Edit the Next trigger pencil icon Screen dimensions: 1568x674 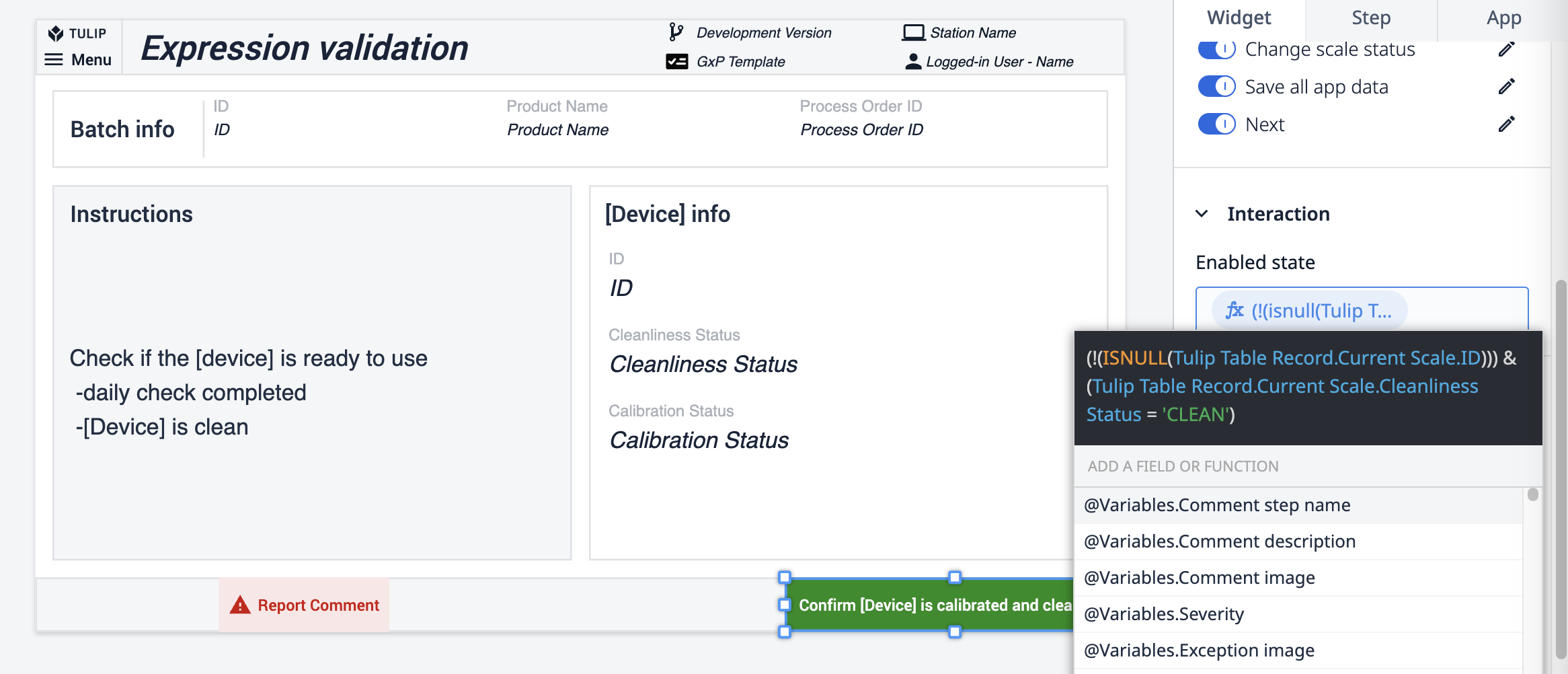click(x=1507, y=124)
